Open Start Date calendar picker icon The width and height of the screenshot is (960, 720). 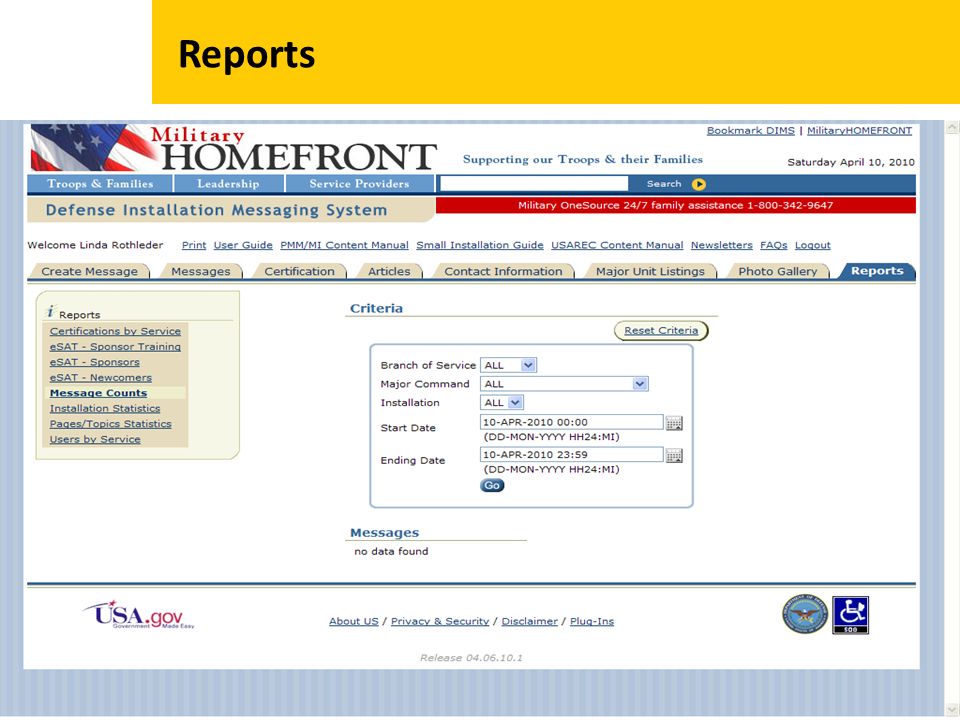[674, 423]
